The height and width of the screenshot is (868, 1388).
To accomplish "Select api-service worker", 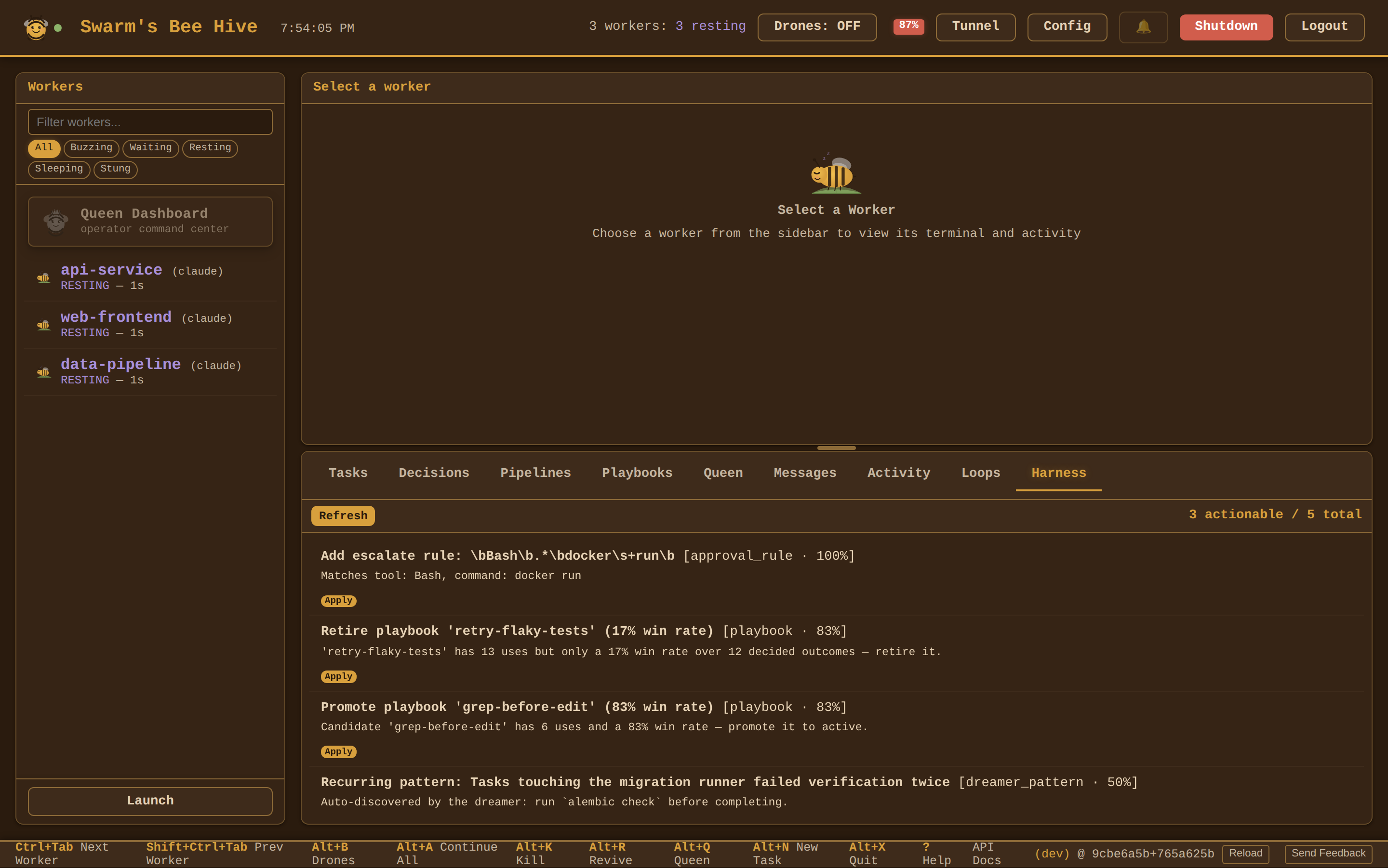I will tap(150, 277).
